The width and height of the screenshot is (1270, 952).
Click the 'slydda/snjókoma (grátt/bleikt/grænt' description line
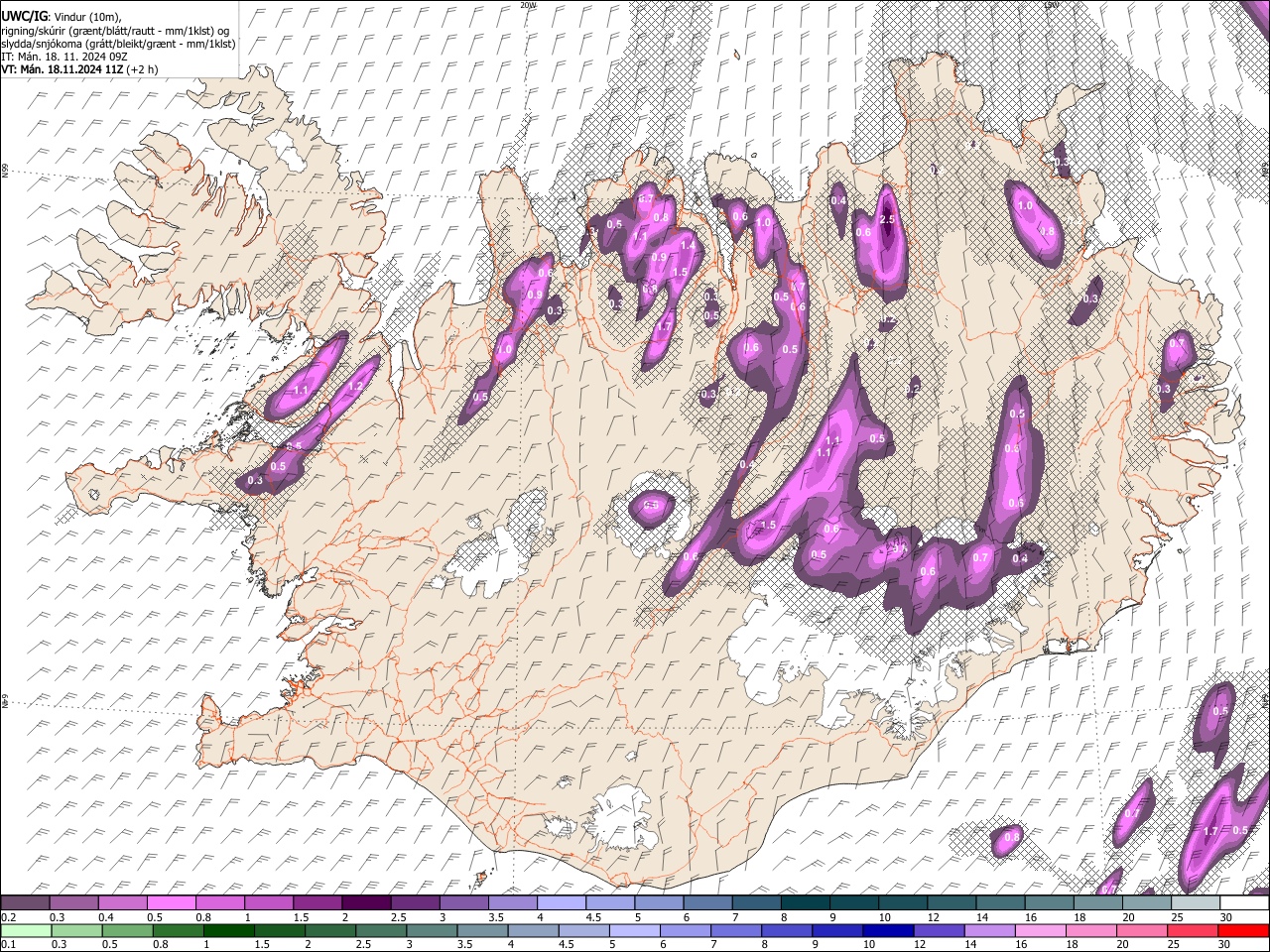coord(118,44)
